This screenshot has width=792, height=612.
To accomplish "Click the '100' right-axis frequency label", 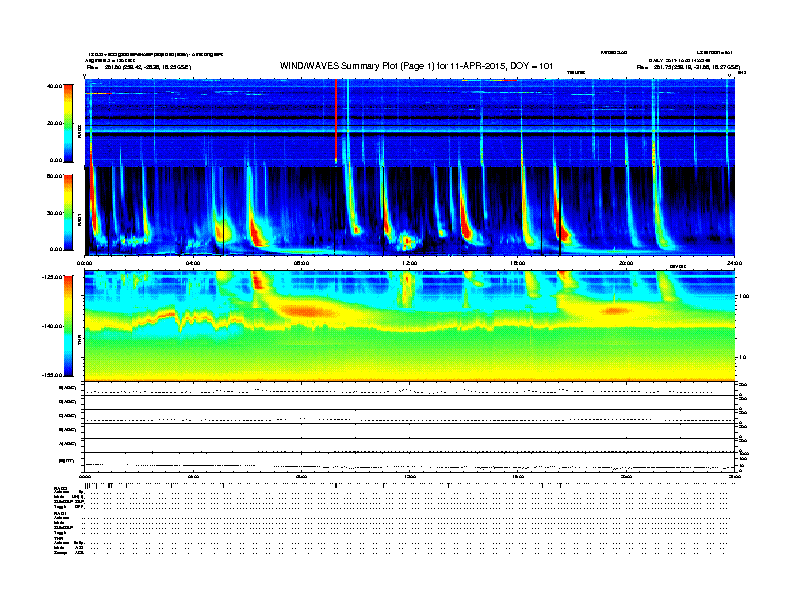I will click(744, 296).
